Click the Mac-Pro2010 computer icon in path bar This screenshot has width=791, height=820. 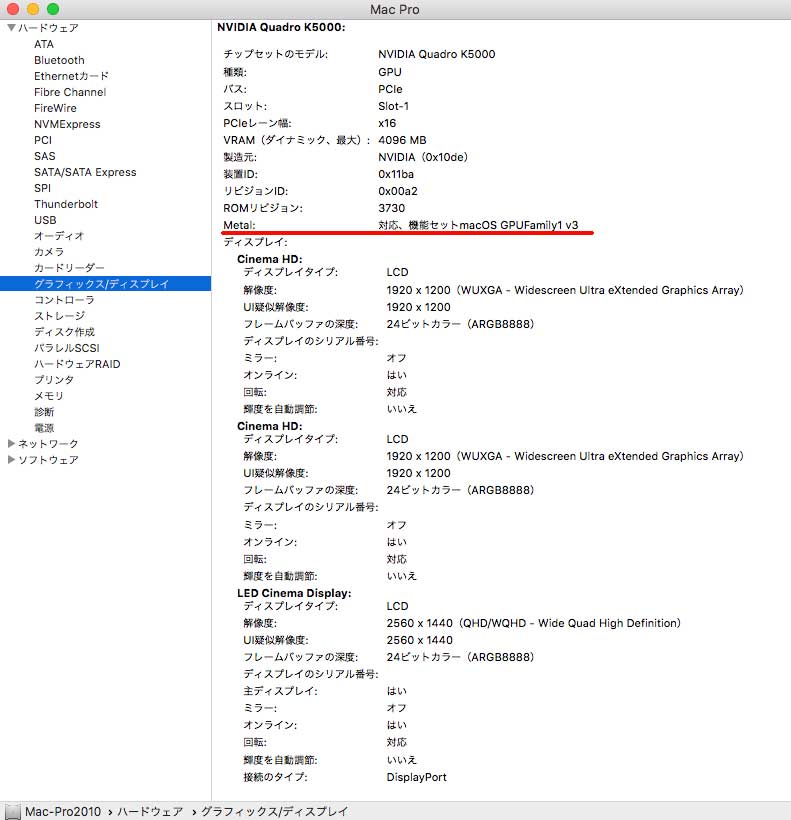[x=13, y=812]
